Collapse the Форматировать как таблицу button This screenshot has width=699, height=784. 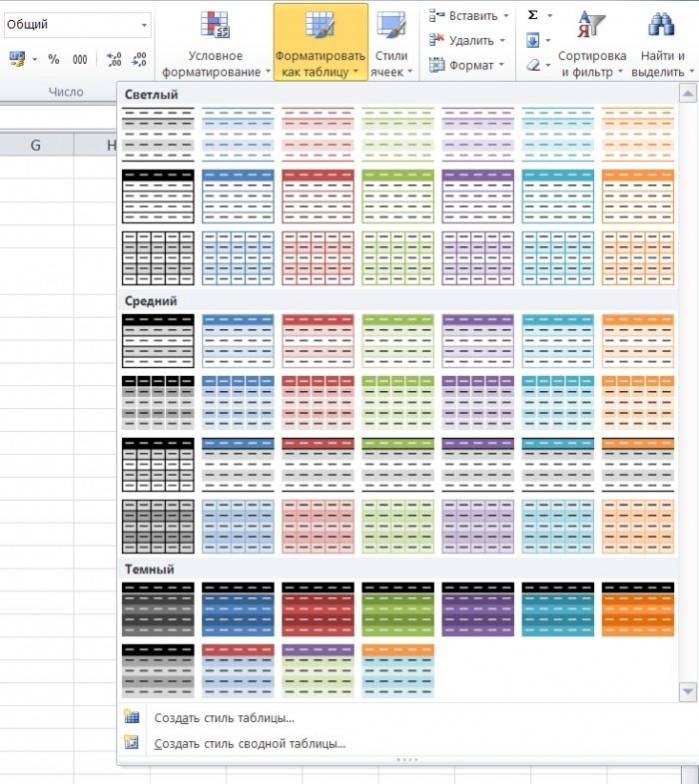click(320, 44)
